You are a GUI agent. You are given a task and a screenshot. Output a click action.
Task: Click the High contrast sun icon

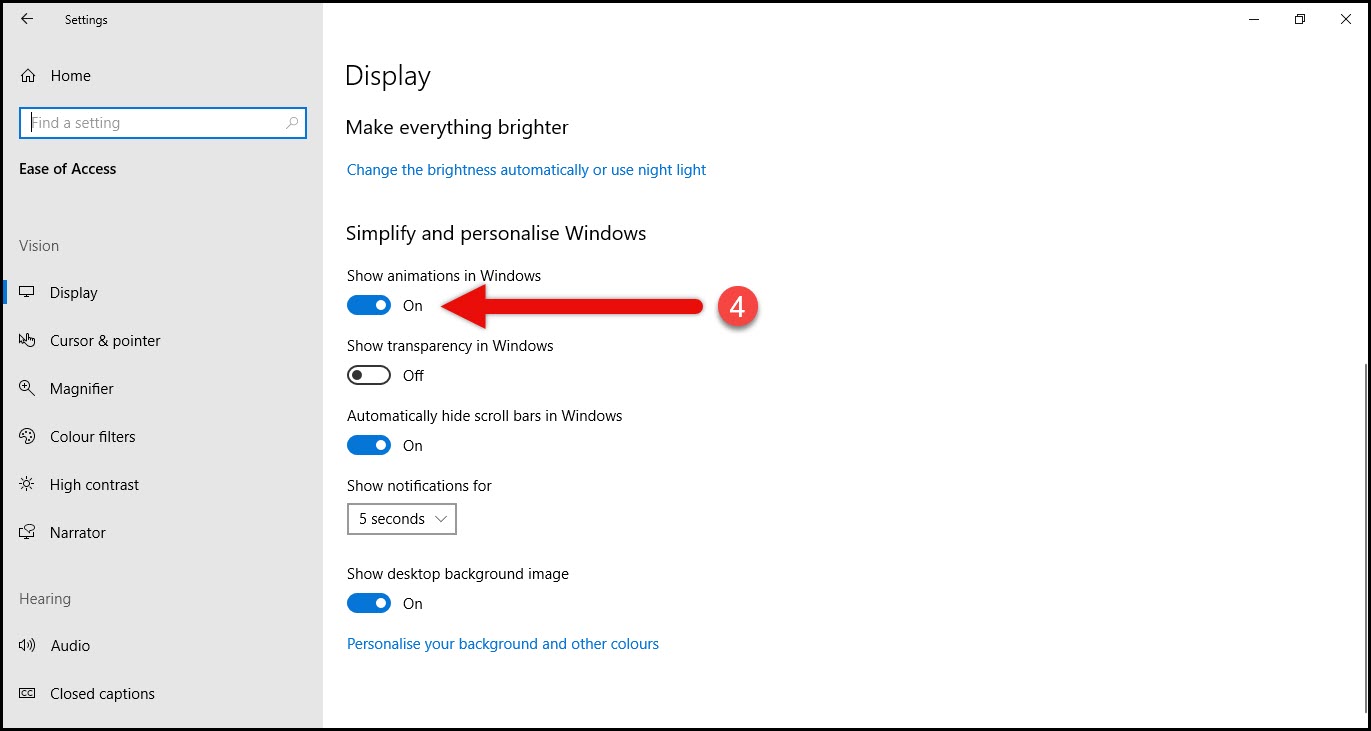[x=28, y=485]
